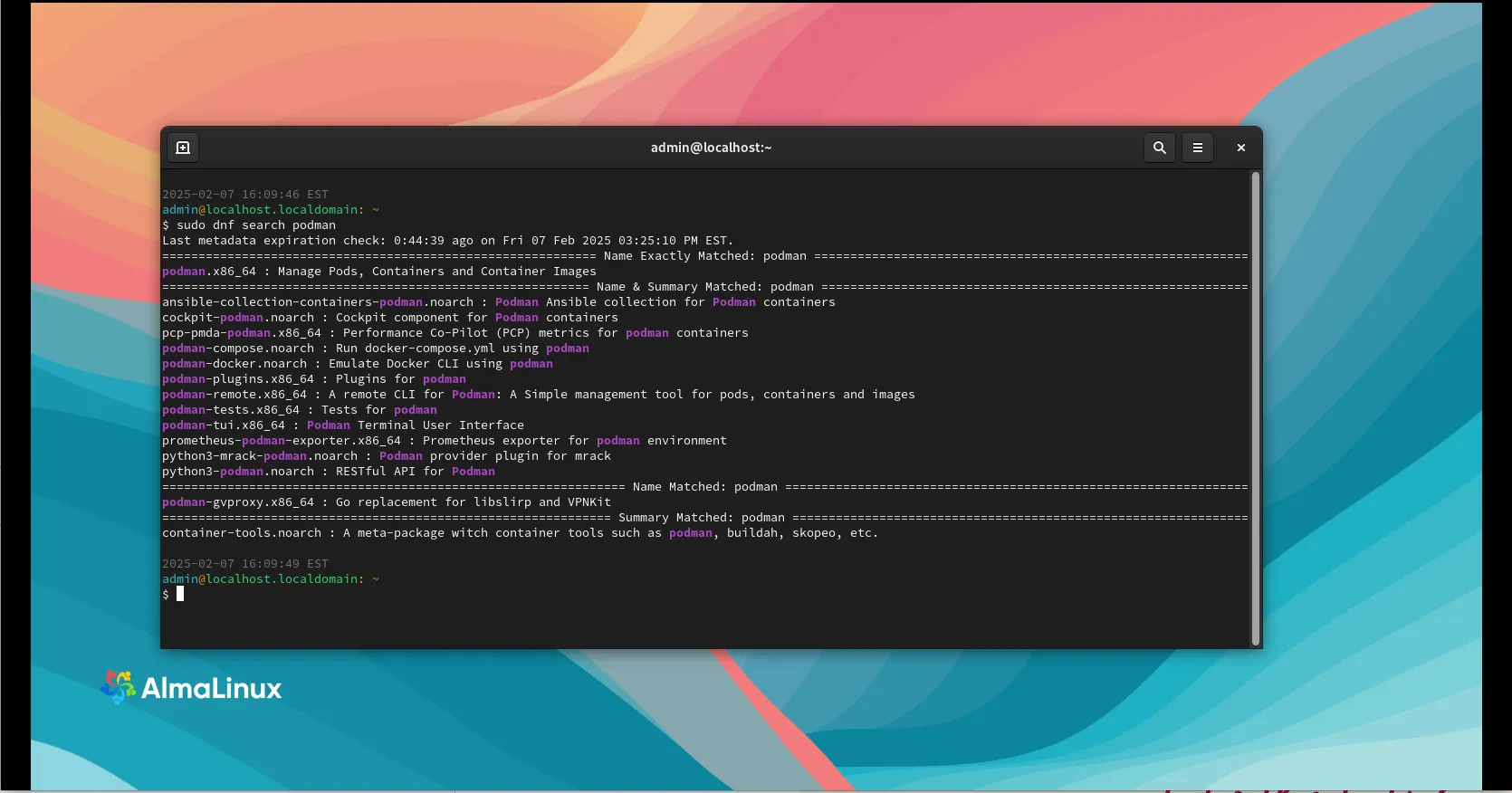
Task: Open terminal search with magnifier icon
Action: (x=1159, y=148)
